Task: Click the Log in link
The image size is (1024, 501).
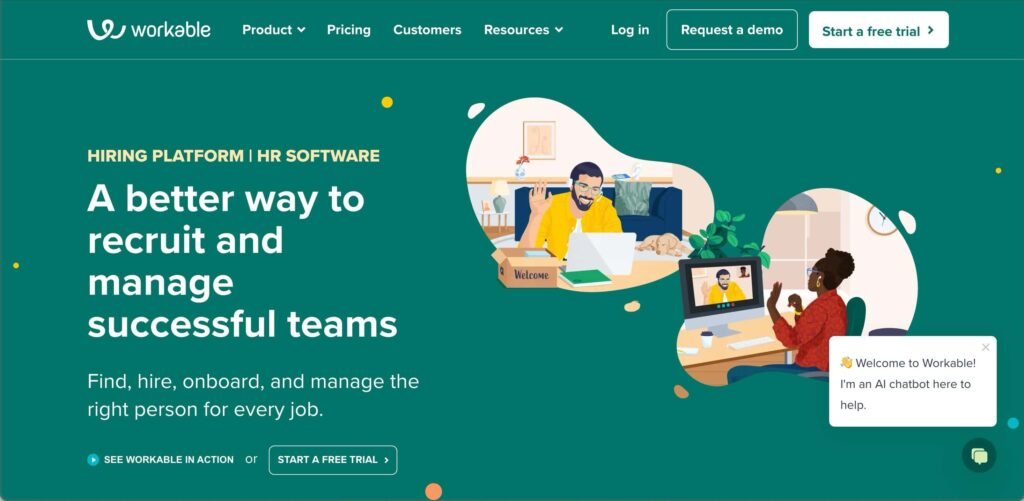Action: tap(630, 30)
